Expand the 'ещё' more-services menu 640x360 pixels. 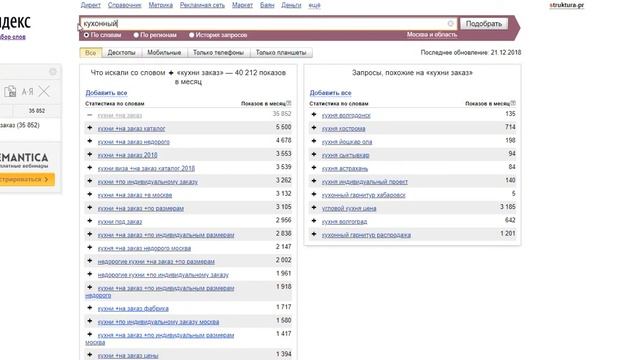coord(314,5)
